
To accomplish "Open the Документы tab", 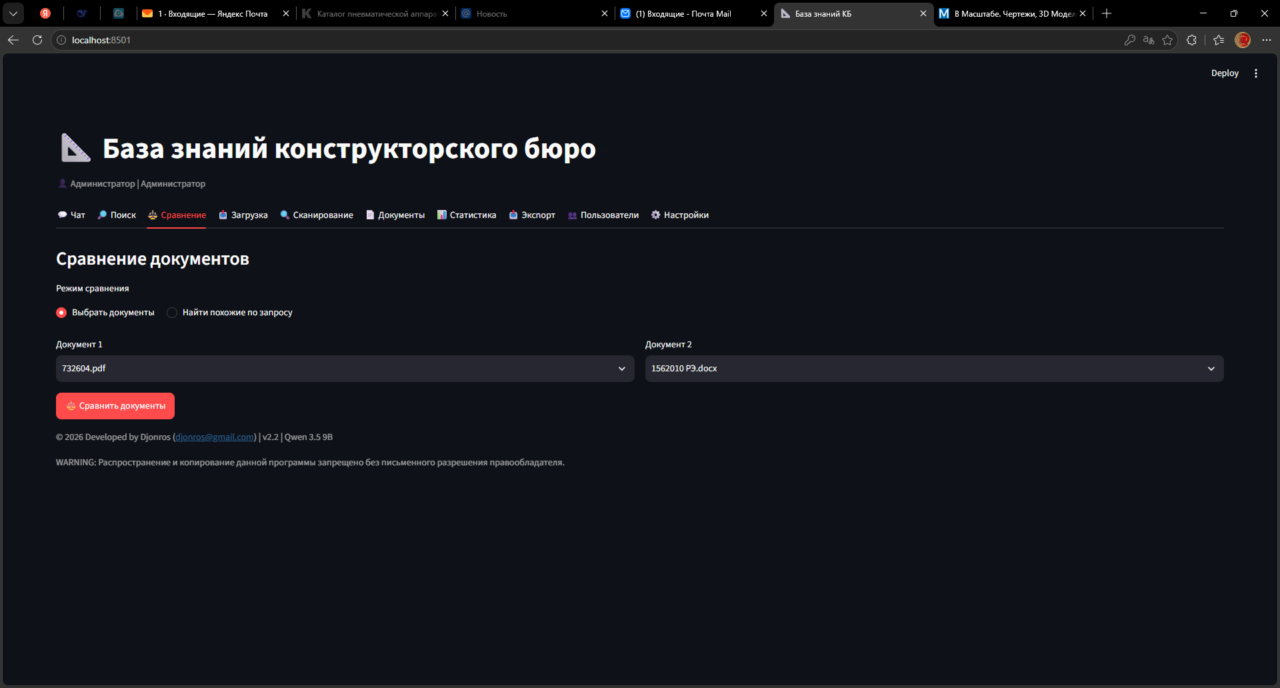I will (395, 215).
